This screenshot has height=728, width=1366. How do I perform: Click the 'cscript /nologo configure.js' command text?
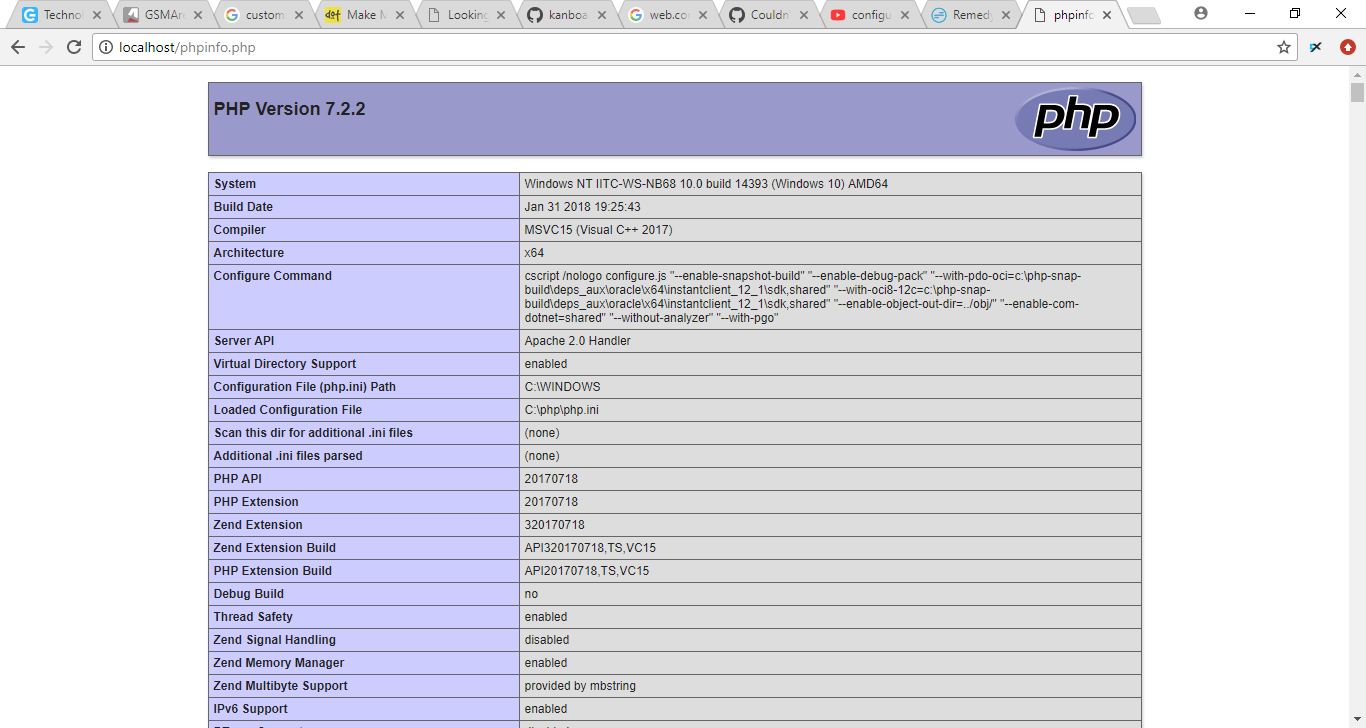click(802, 297)
